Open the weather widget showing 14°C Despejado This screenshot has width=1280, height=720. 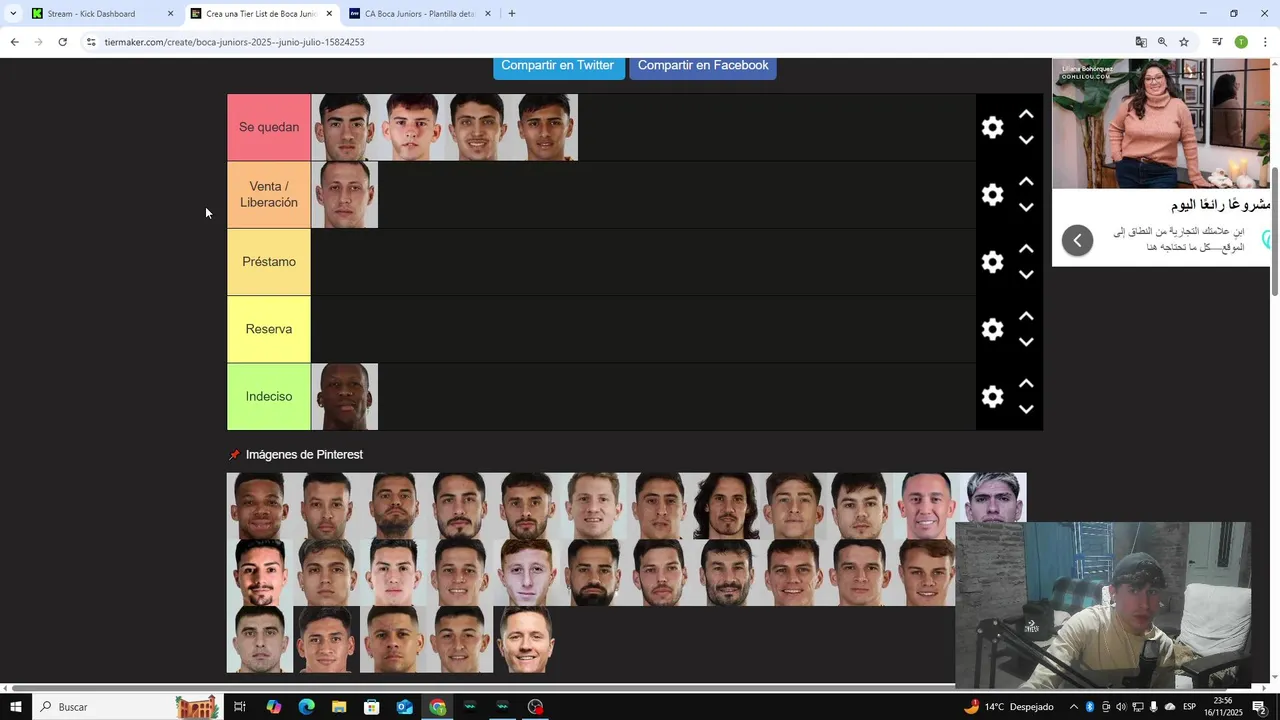tap(1009, 707)
